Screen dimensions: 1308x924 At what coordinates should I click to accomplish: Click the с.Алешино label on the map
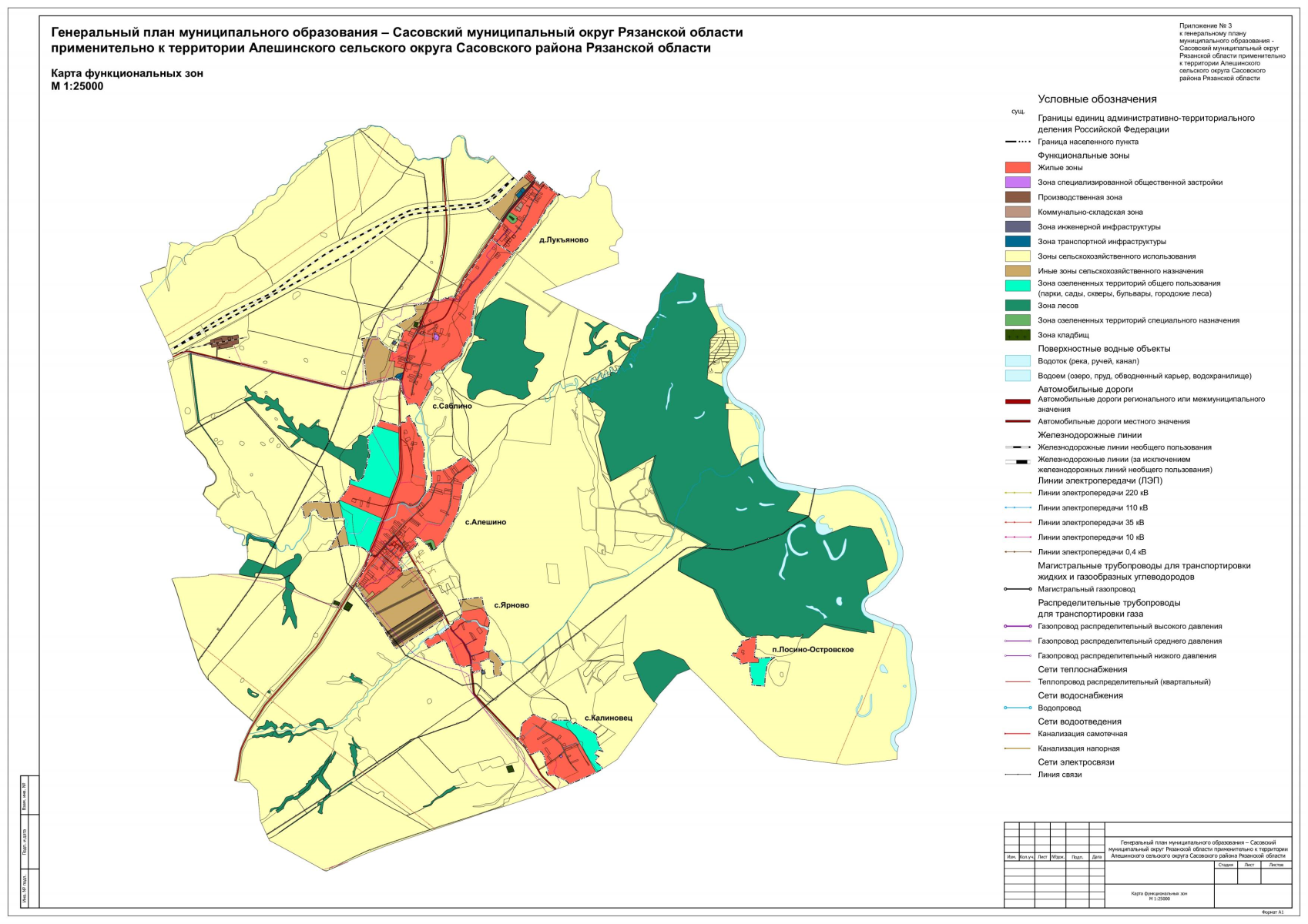pyautogui.click(x=485, y=522)
